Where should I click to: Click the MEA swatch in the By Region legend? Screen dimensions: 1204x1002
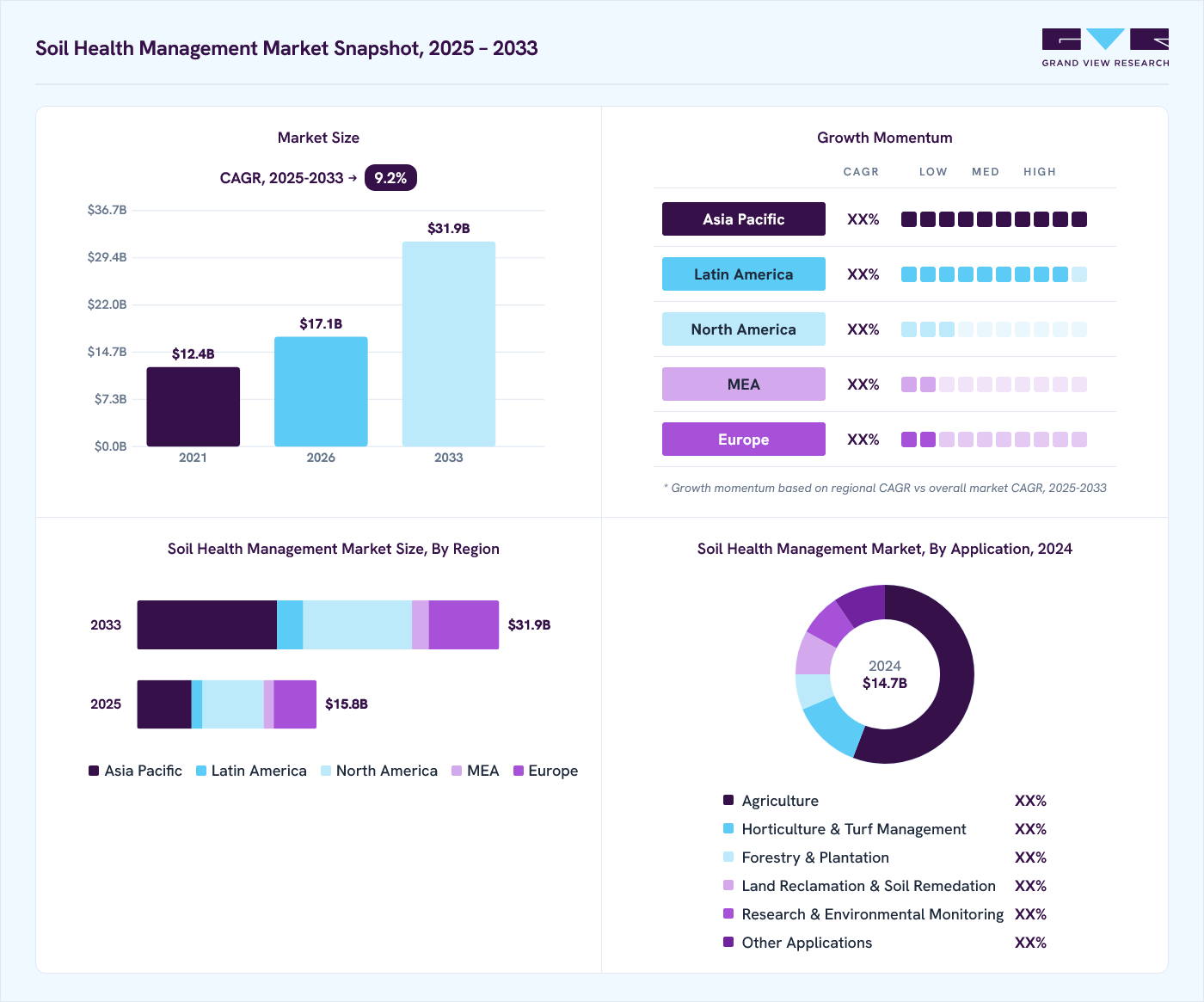[457, 771]
